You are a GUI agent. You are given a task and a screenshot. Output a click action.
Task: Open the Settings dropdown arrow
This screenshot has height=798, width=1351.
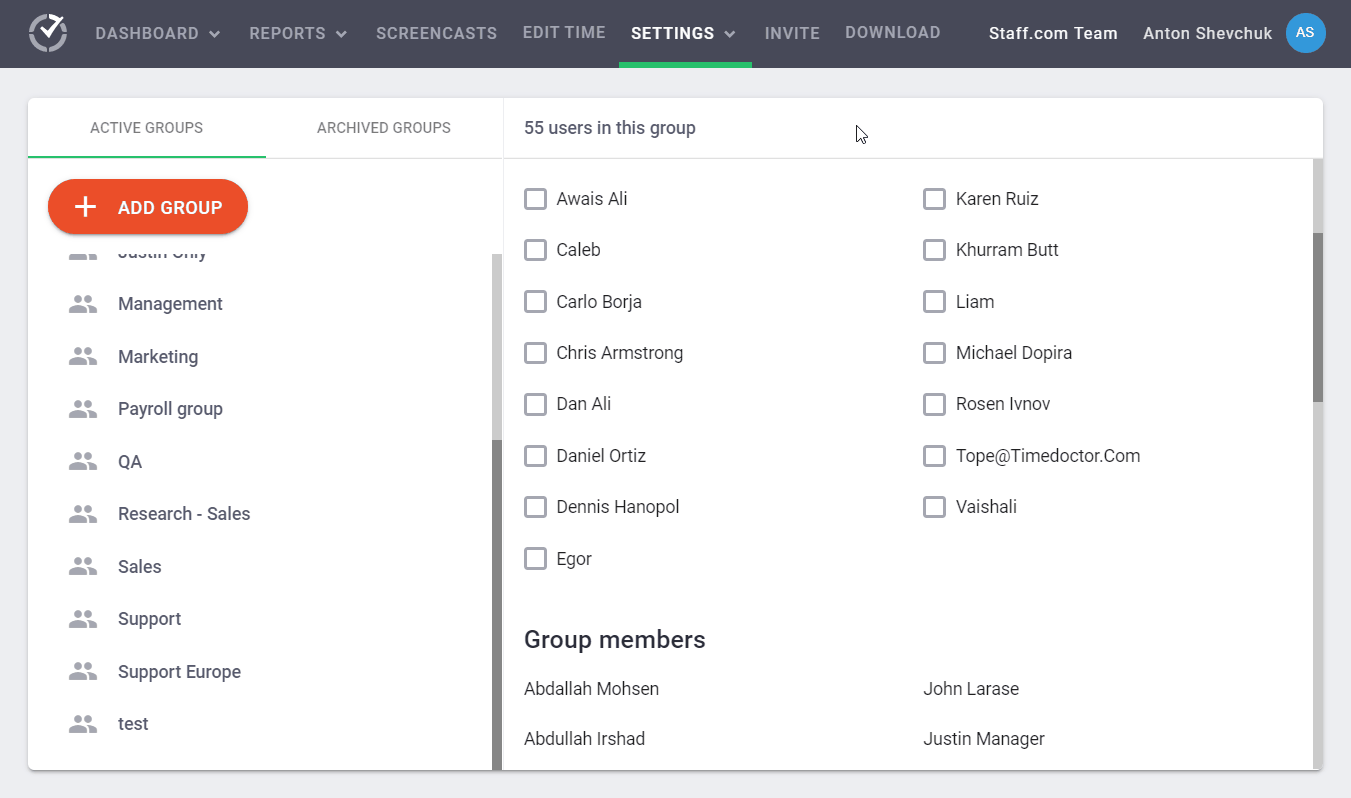pyautogui.click(x=730, y=34)
